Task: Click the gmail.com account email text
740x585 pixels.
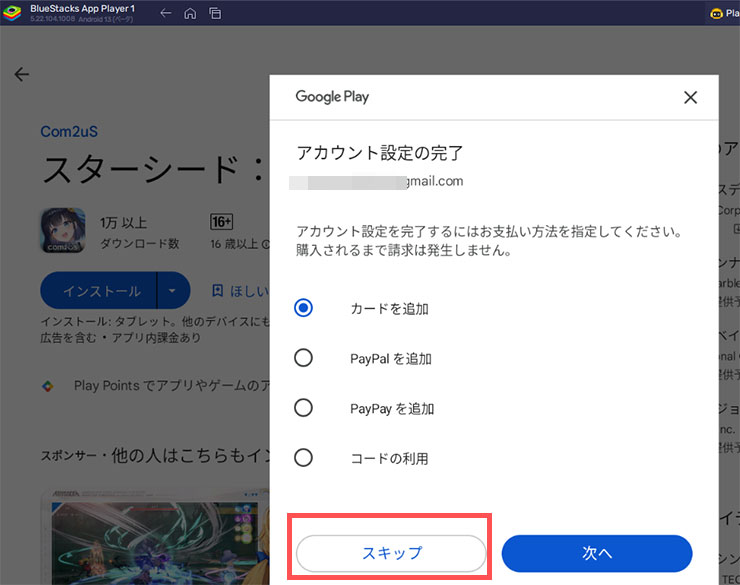Action: coord(376,182)
